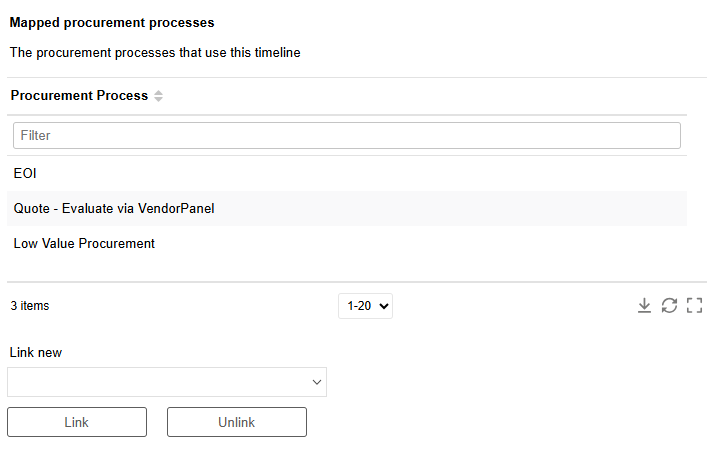Sort descending using the down arrow
This screenshot has height=451, width=717.
tap(158, 99)
